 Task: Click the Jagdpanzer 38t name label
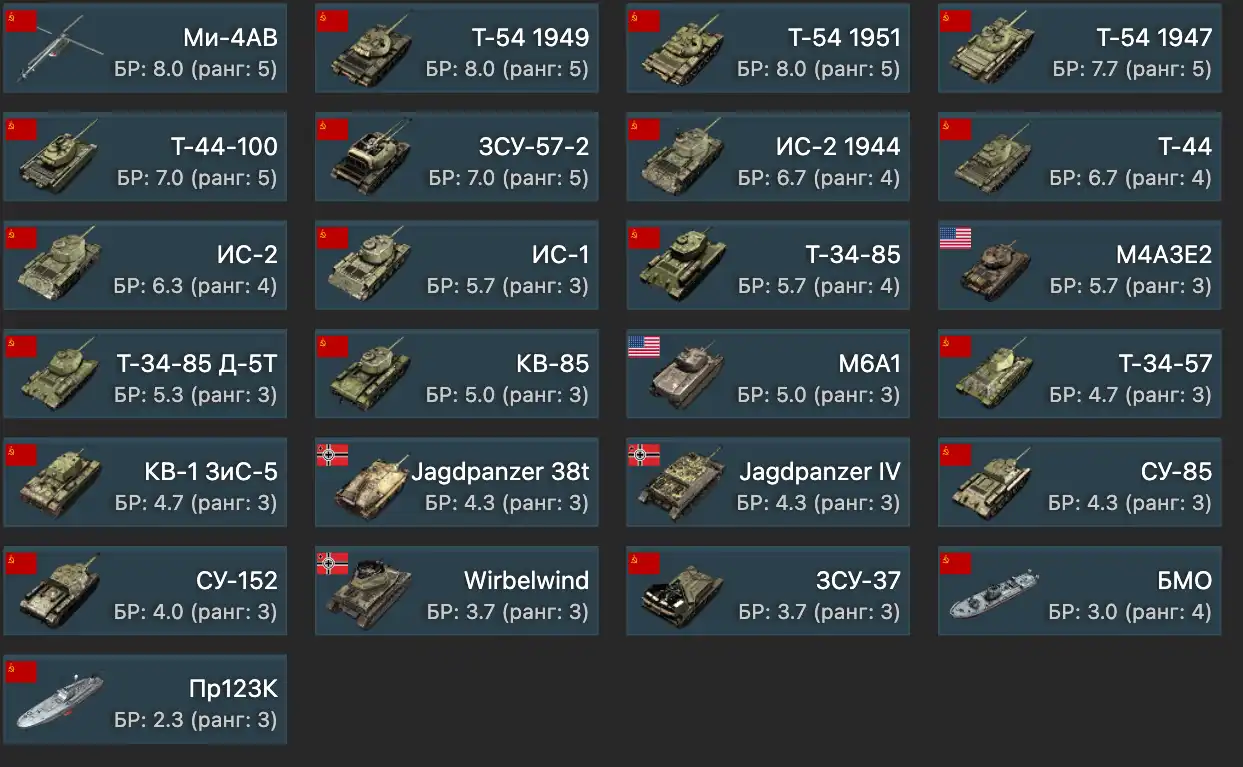click(x=500, y=472)
